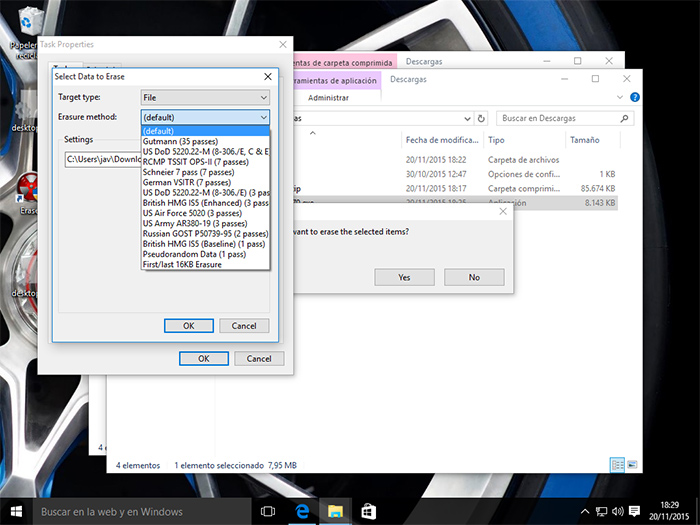Refresh the Descargas folder view
The height and width of the screenshot is (525, 700).
(483, 117)
